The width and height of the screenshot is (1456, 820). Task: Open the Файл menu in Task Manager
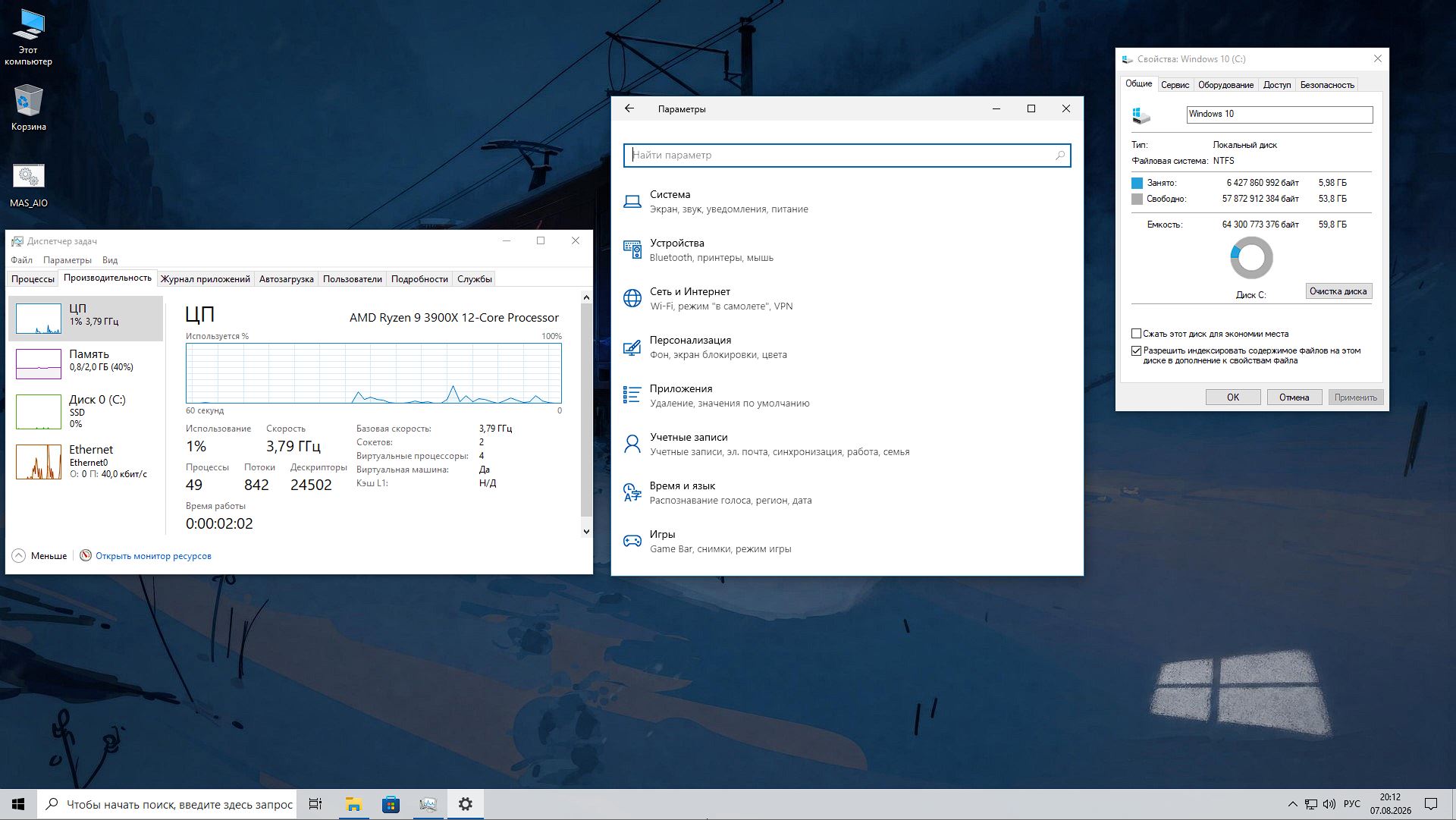point(21,260)
